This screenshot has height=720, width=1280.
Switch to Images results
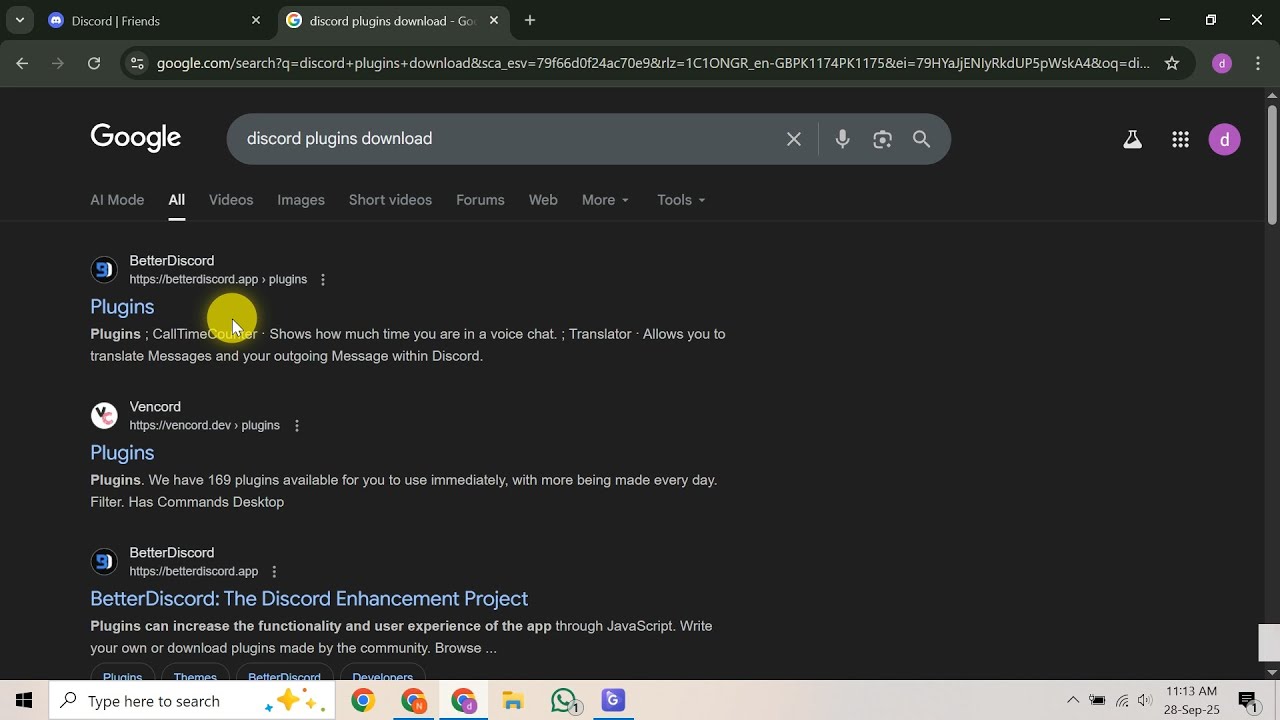[301, 200]
